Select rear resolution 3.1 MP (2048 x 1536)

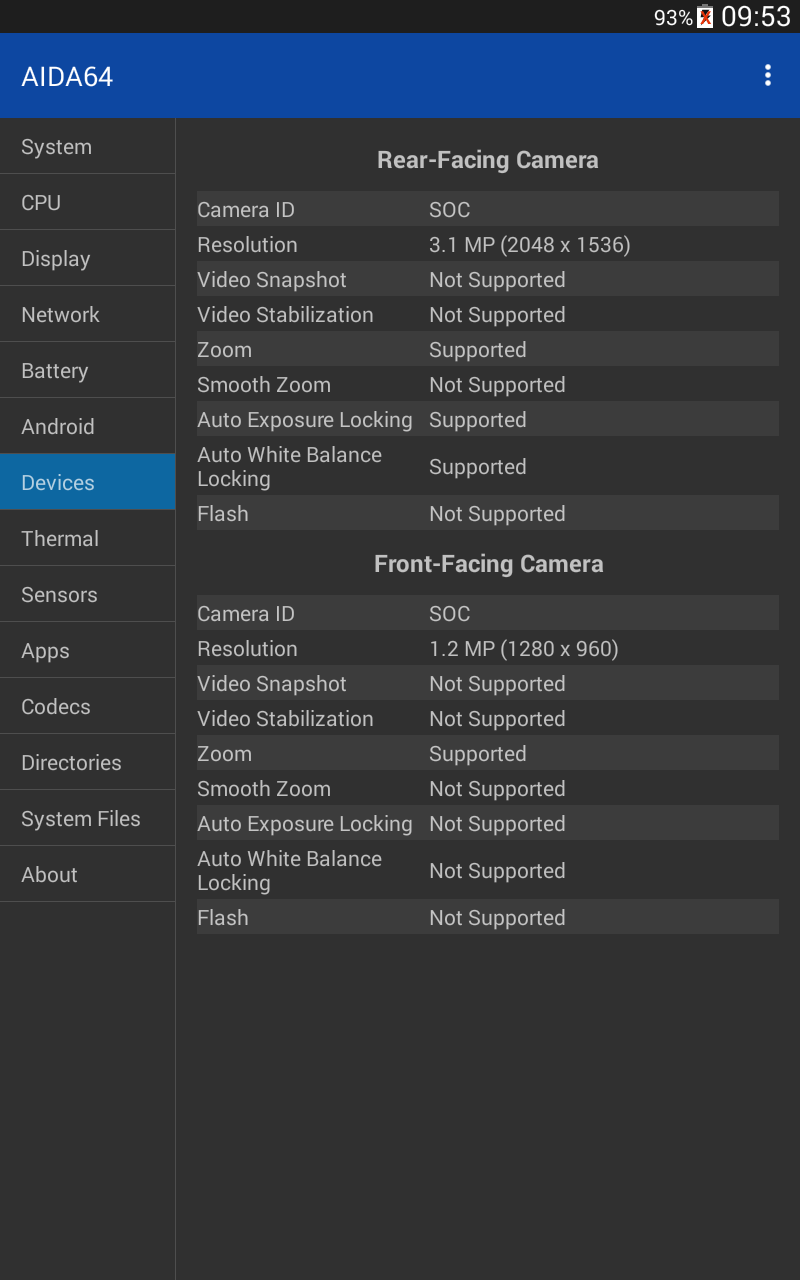click(530, 245)
